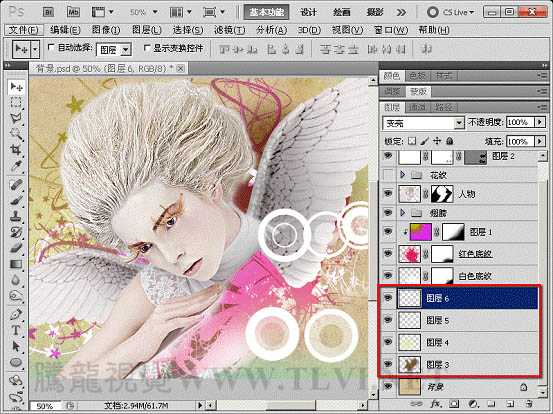
Task: Expand the 翅膀 layer group
Action: 402,213
